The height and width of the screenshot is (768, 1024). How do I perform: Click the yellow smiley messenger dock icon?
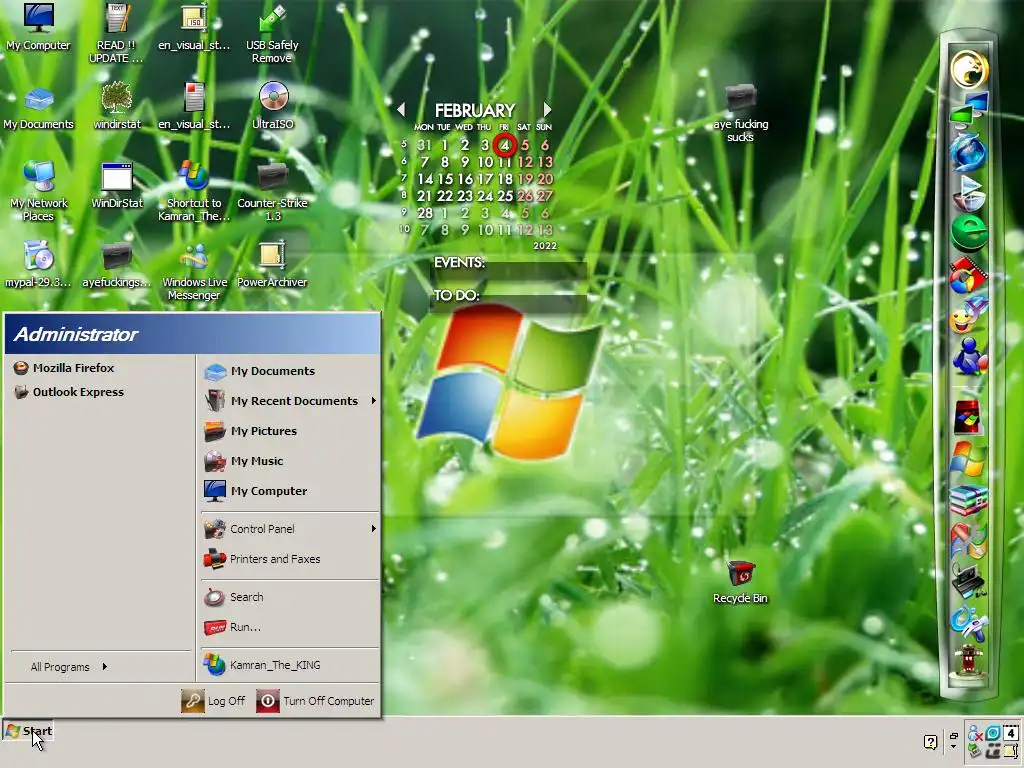tap(968, 316)
